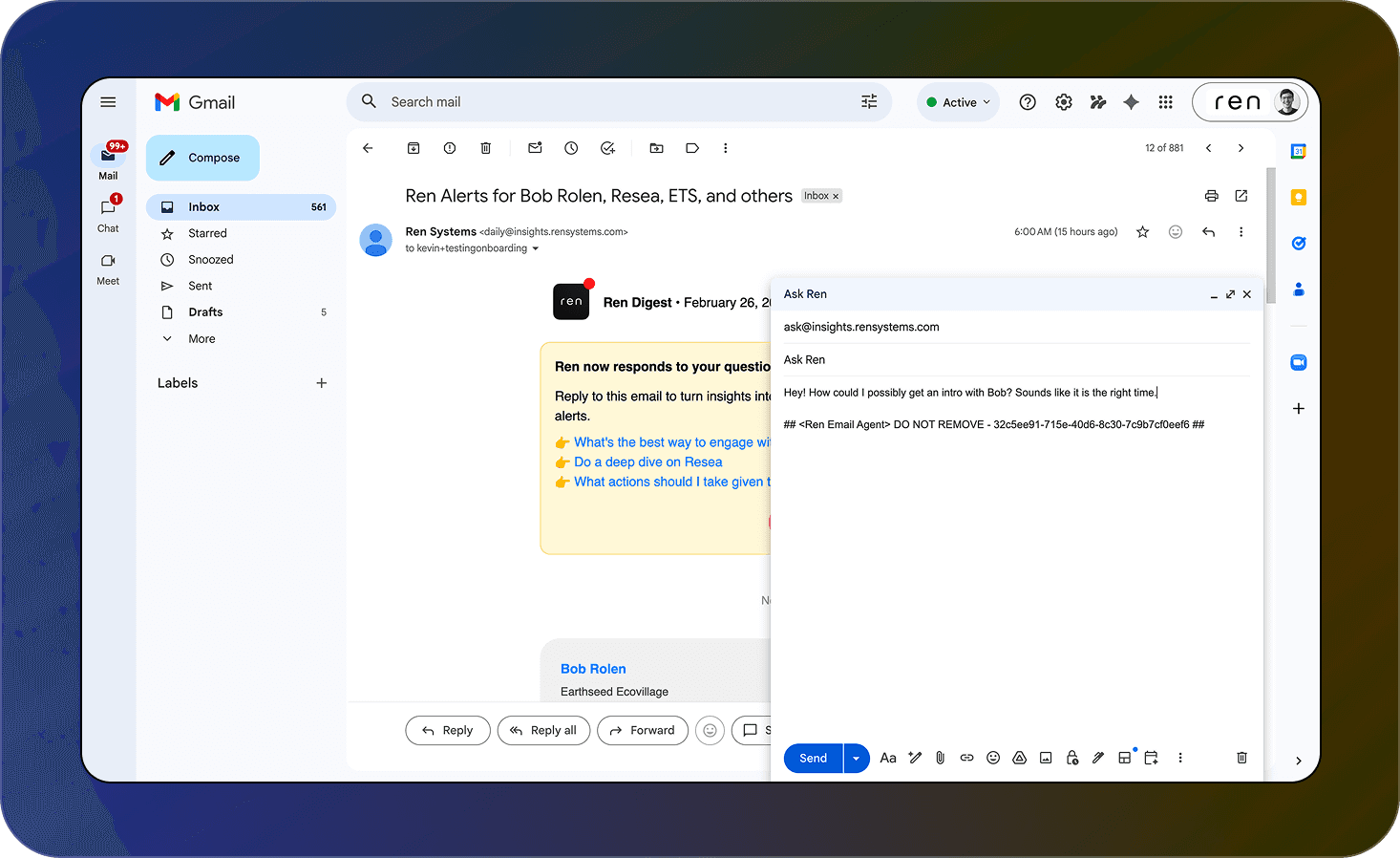Viewport: 1400px width, 858px height.
Task: Open the Support help icon
Action: click(x=1028, y=102)
